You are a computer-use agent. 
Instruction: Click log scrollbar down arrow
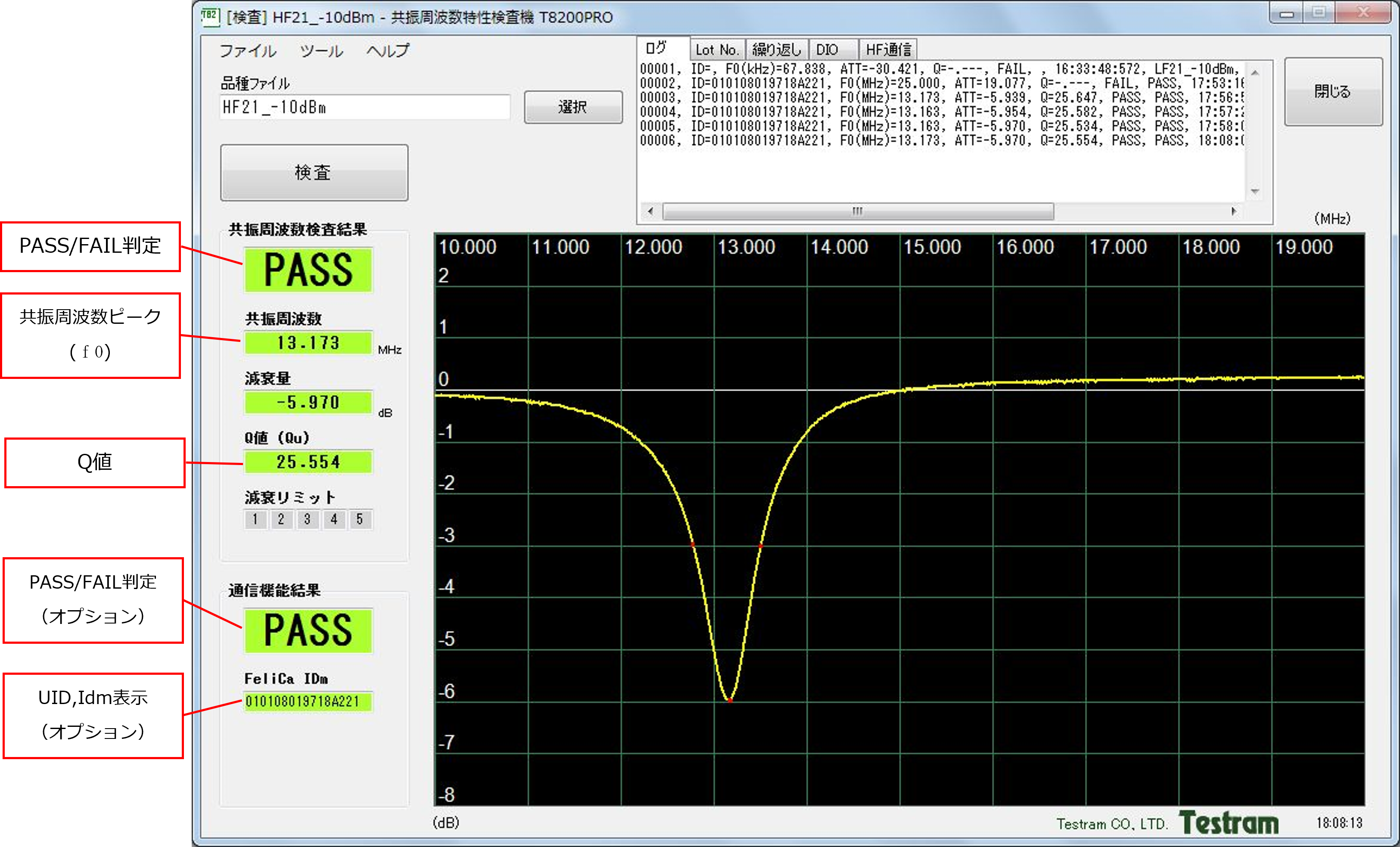click(x=1255, y=192)
